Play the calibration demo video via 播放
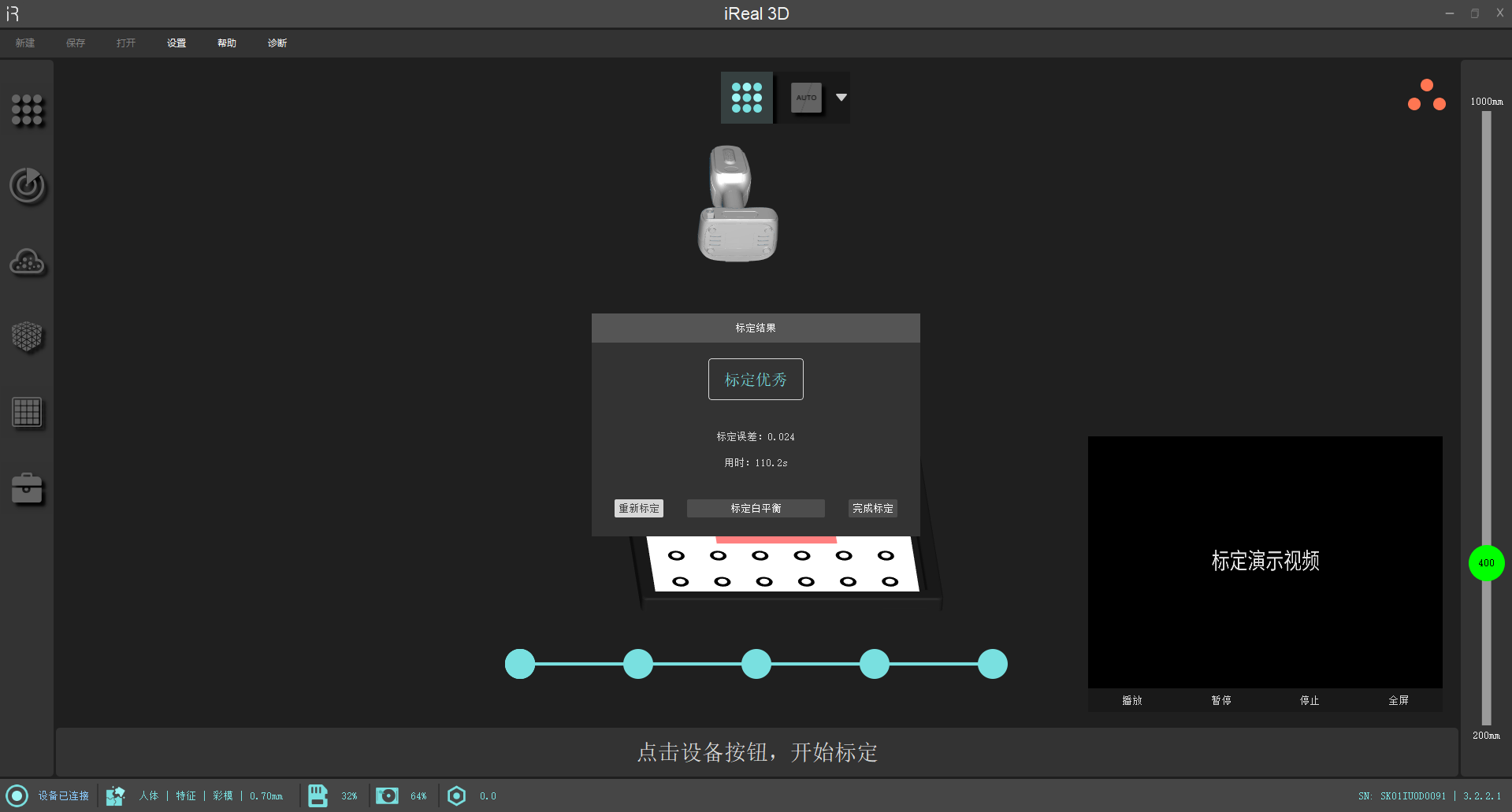This screenshot has height=812, width=1512. pos(1132,700)
